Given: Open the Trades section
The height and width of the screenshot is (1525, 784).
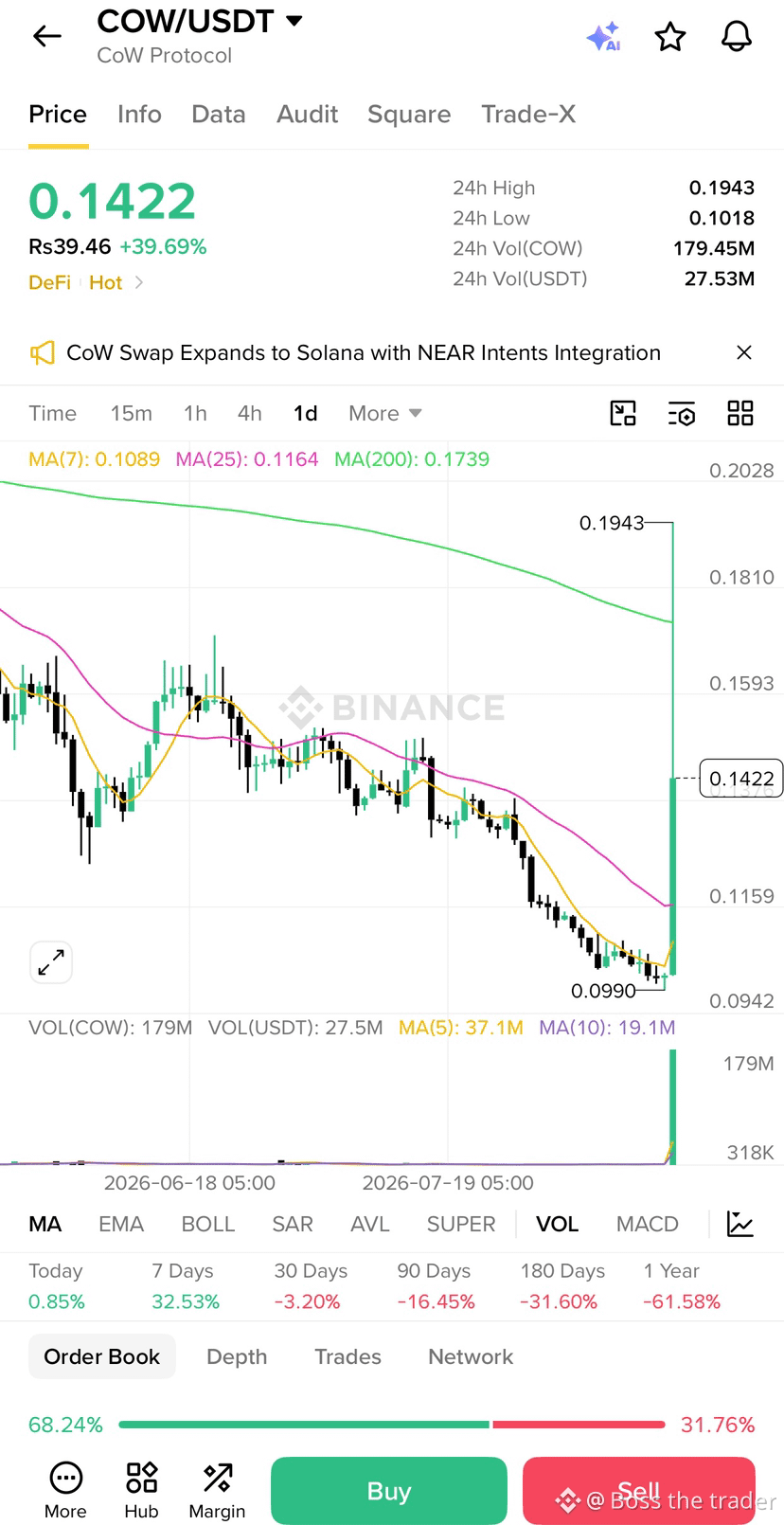Looking at the screenshot, I should pyautogui.click(x=347, y=1356).
